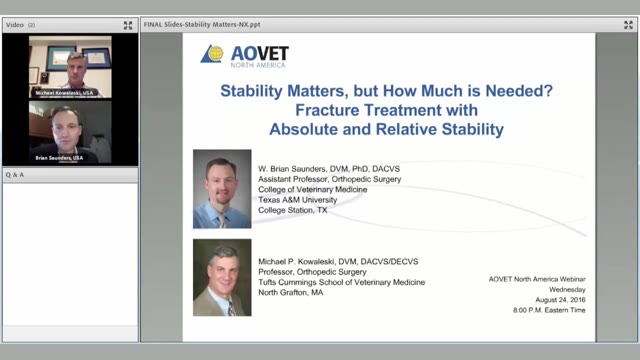Click the Video panel title
The image size is (640, 360).
15,25
